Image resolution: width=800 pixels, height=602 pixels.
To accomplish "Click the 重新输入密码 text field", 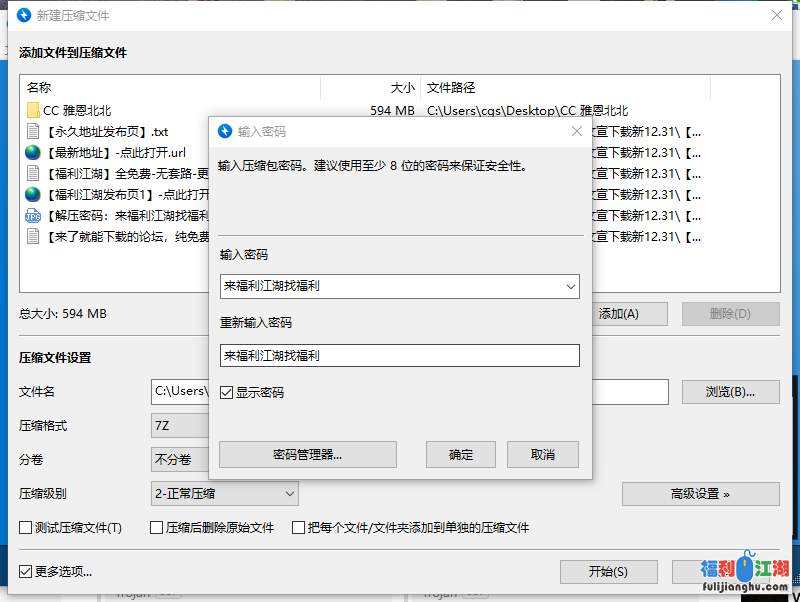I will click(x=399, y=355).
